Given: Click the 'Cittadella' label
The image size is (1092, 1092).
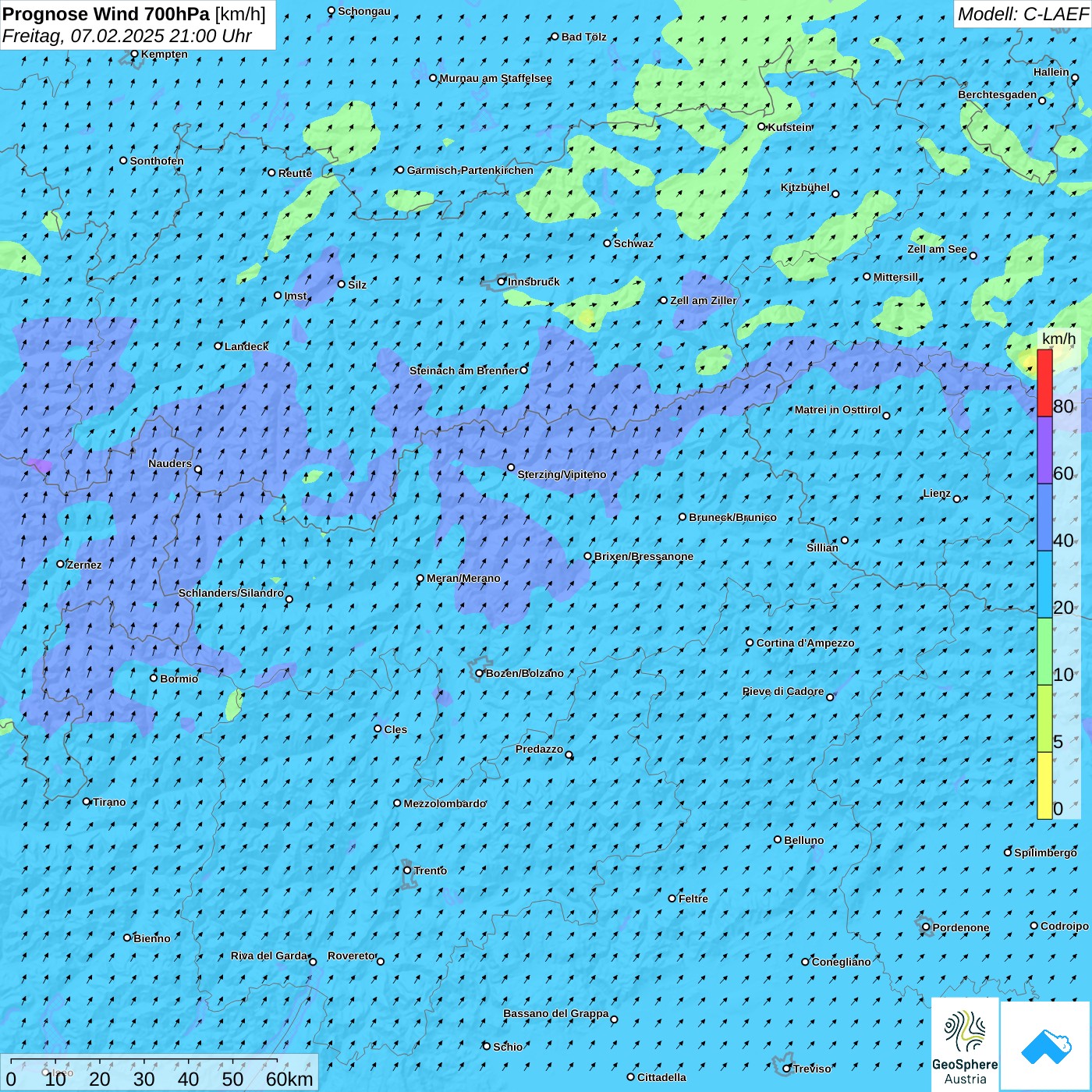Looking at the screenshot, I should (x=662, y=1077).
